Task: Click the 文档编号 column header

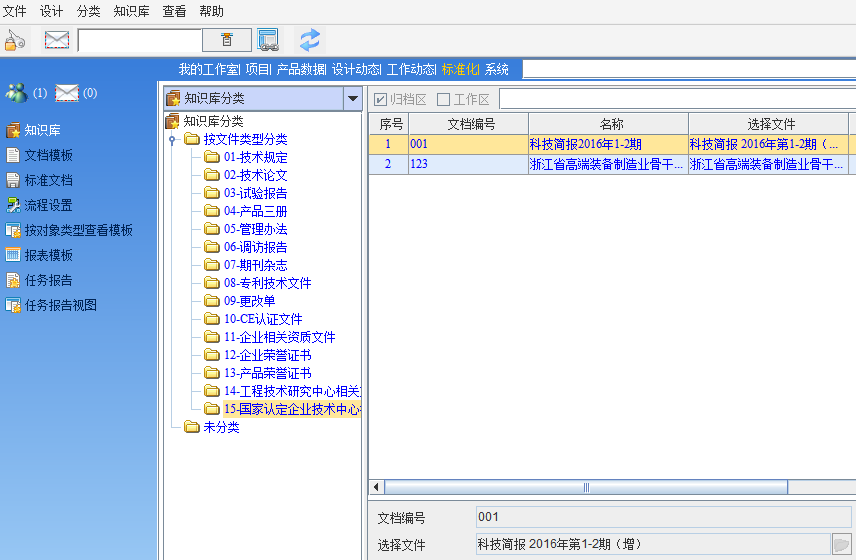Action: point(468,124)
